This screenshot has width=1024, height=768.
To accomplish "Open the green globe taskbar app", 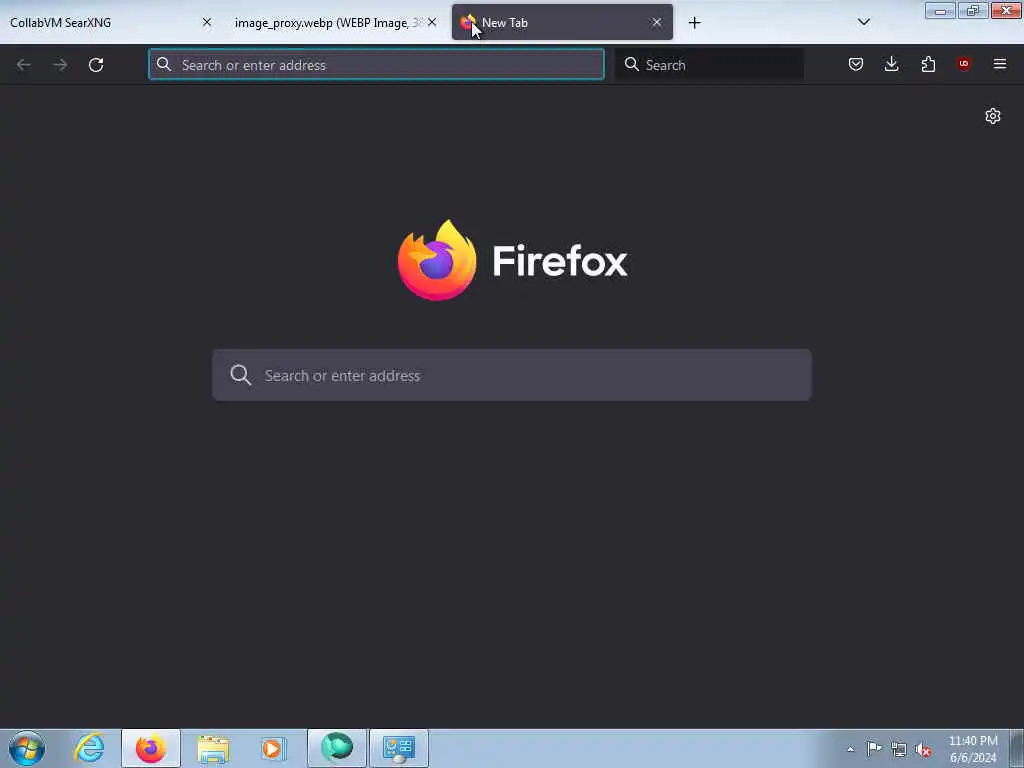I will pos(337,748).
